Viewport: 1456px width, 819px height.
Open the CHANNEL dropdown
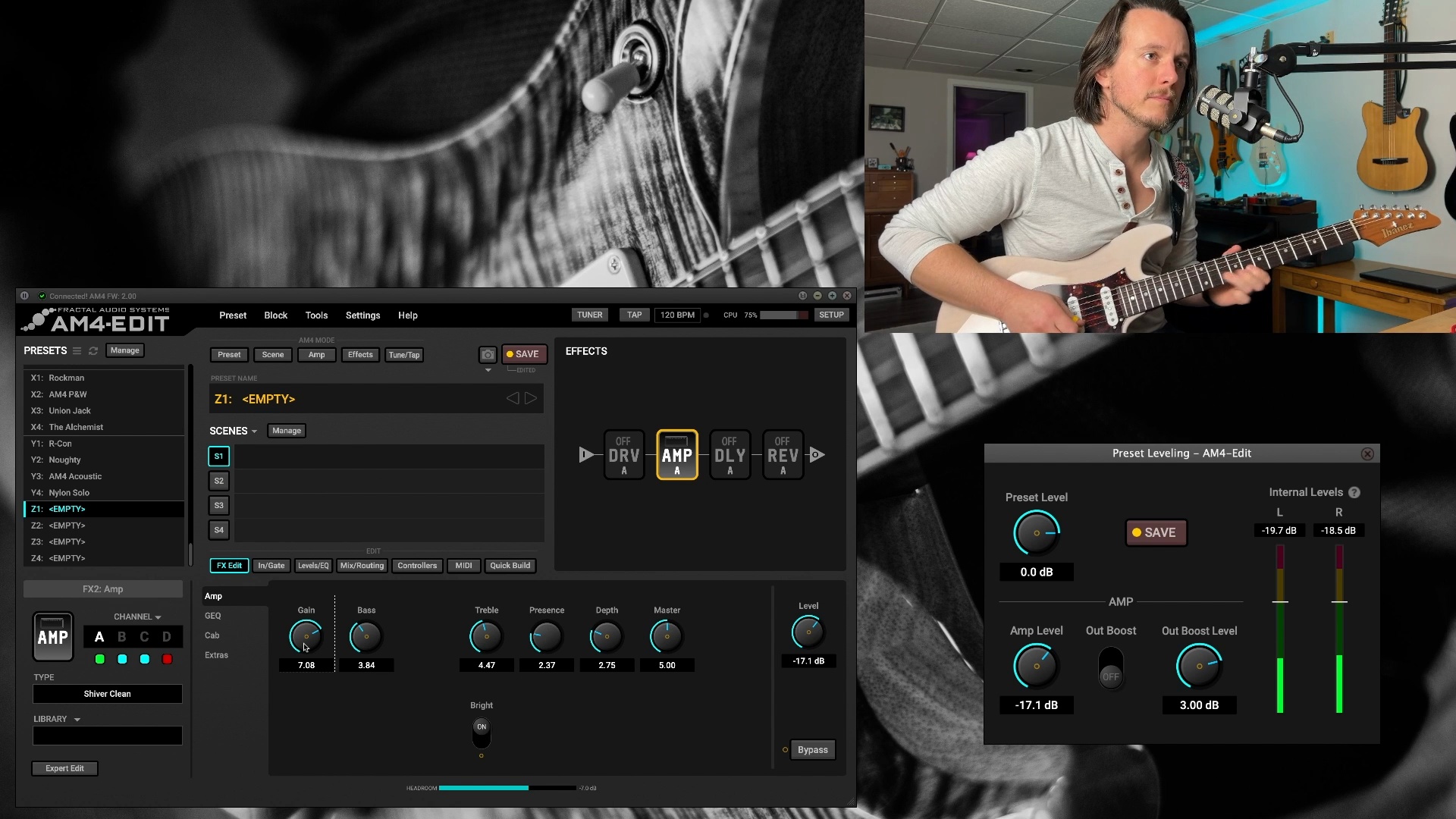(x=137, y=617)
